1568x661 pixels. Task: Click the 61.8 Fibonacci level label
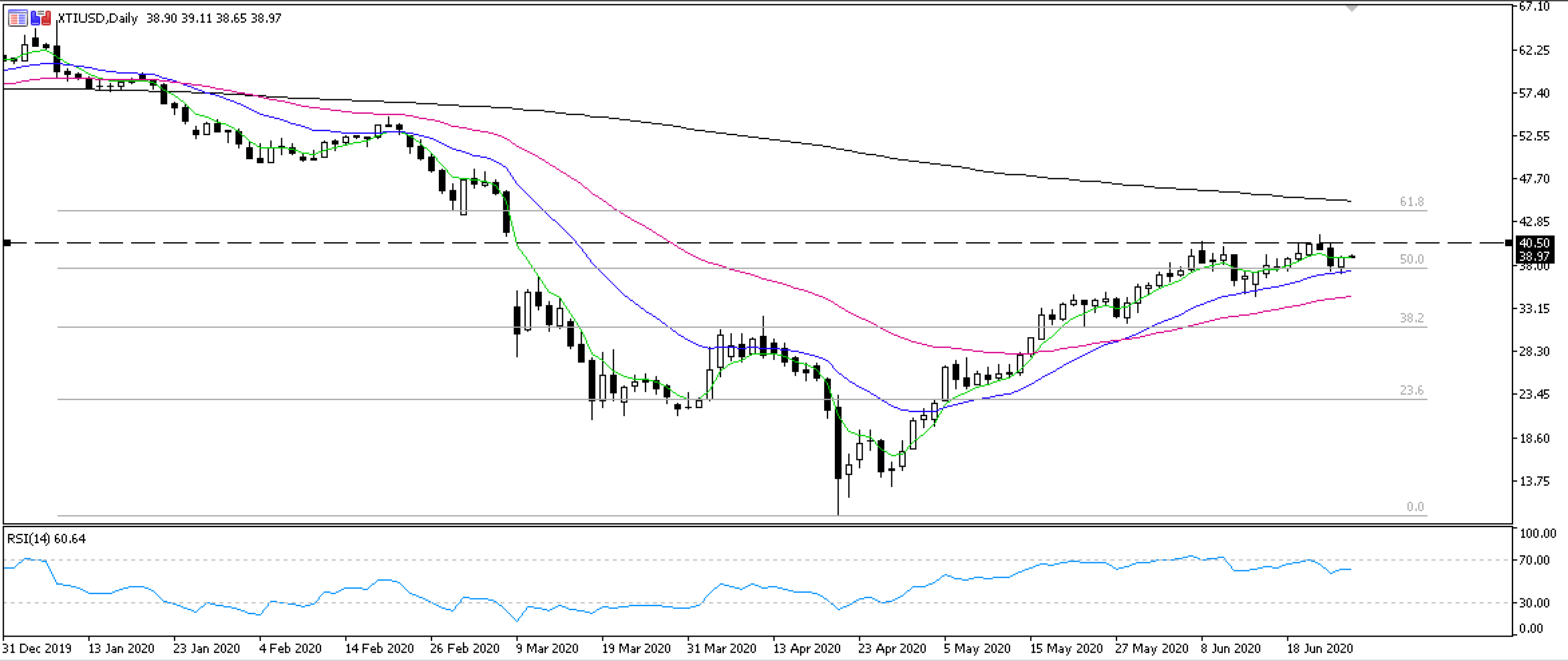(1412, 201)
